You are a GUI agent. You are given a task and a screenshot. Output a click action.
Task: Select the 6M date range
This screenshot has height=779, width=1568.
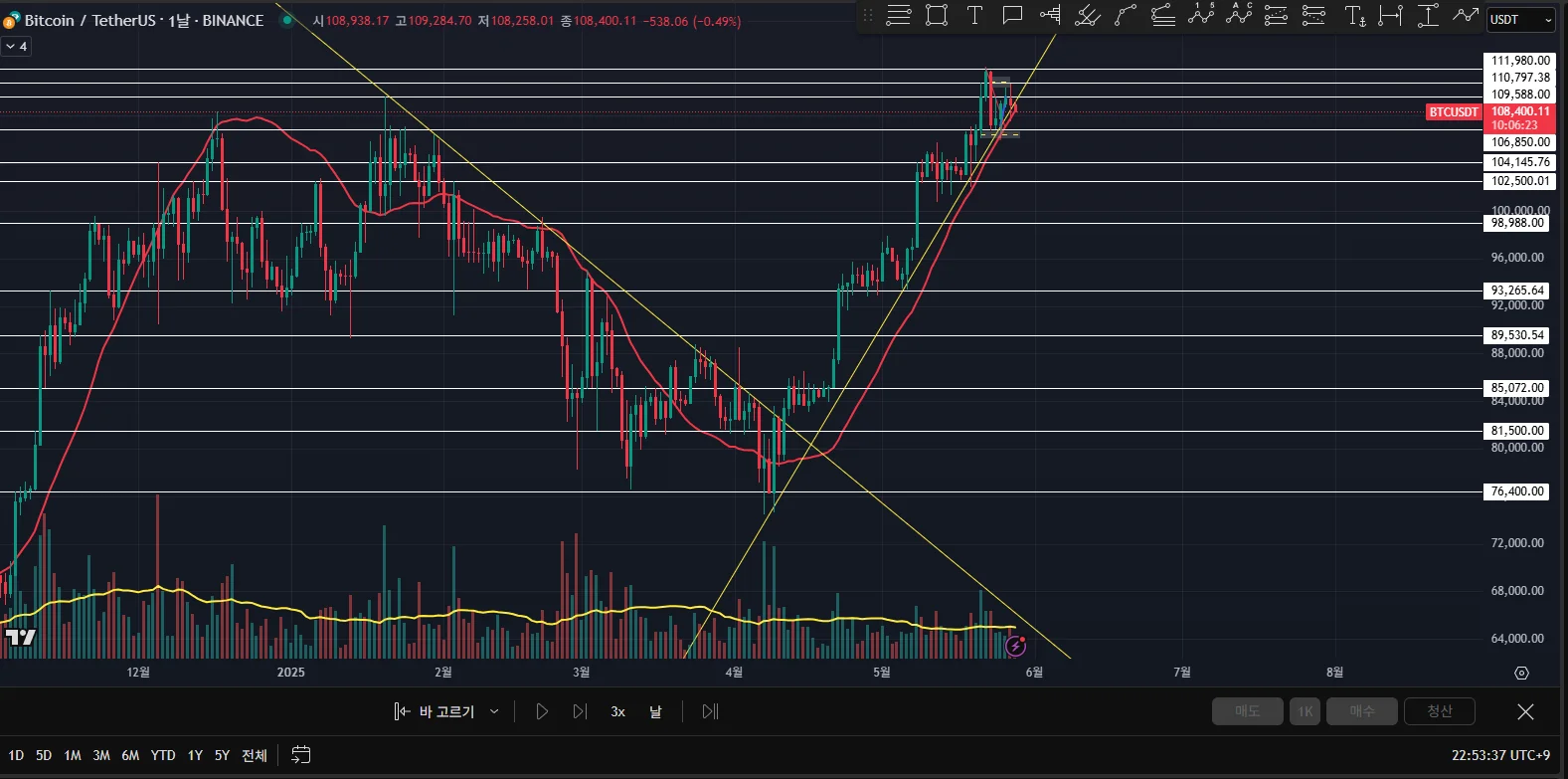tap(130, 755)
